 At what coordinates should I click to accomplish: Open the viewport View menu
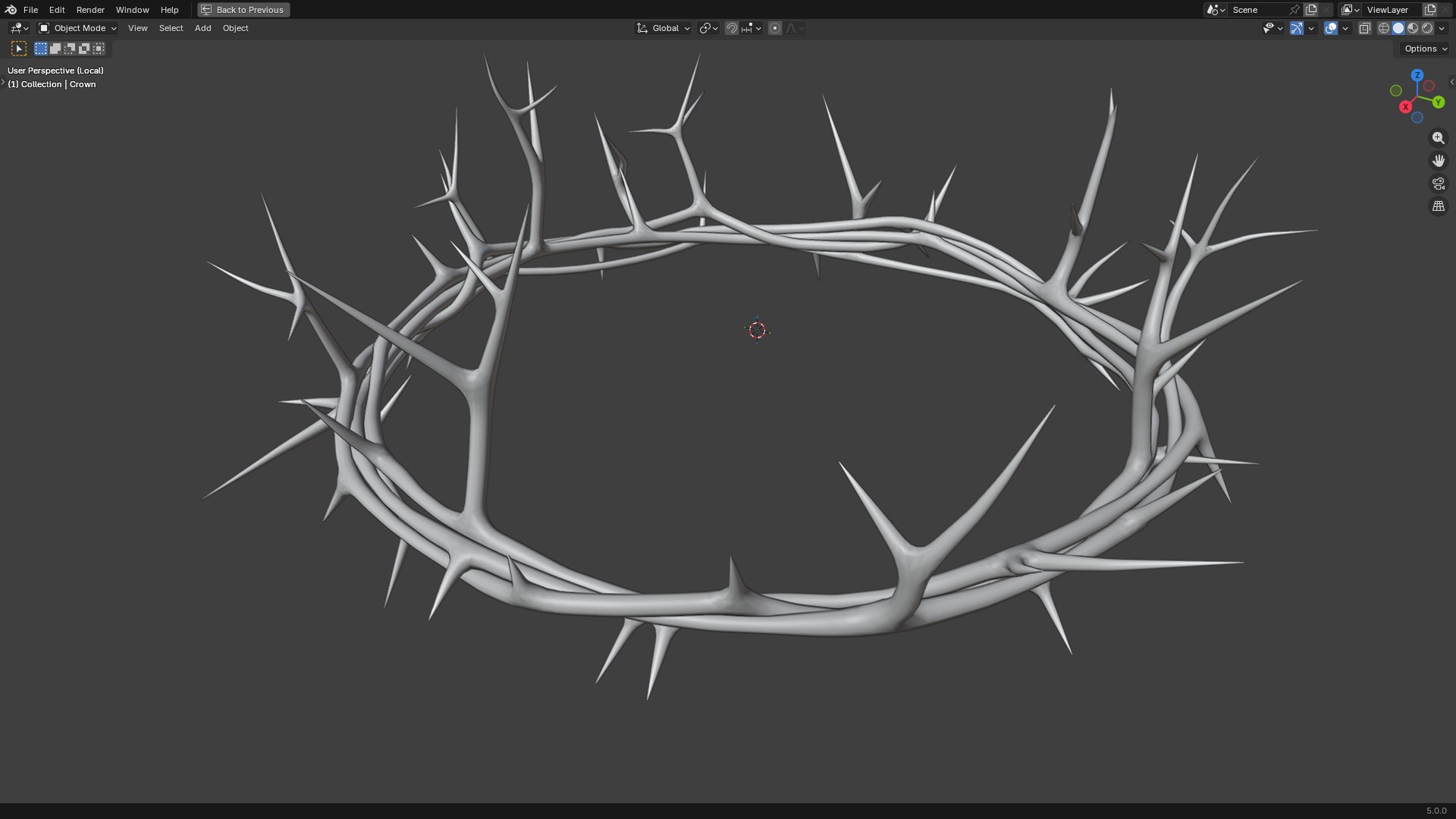[137, 28]
